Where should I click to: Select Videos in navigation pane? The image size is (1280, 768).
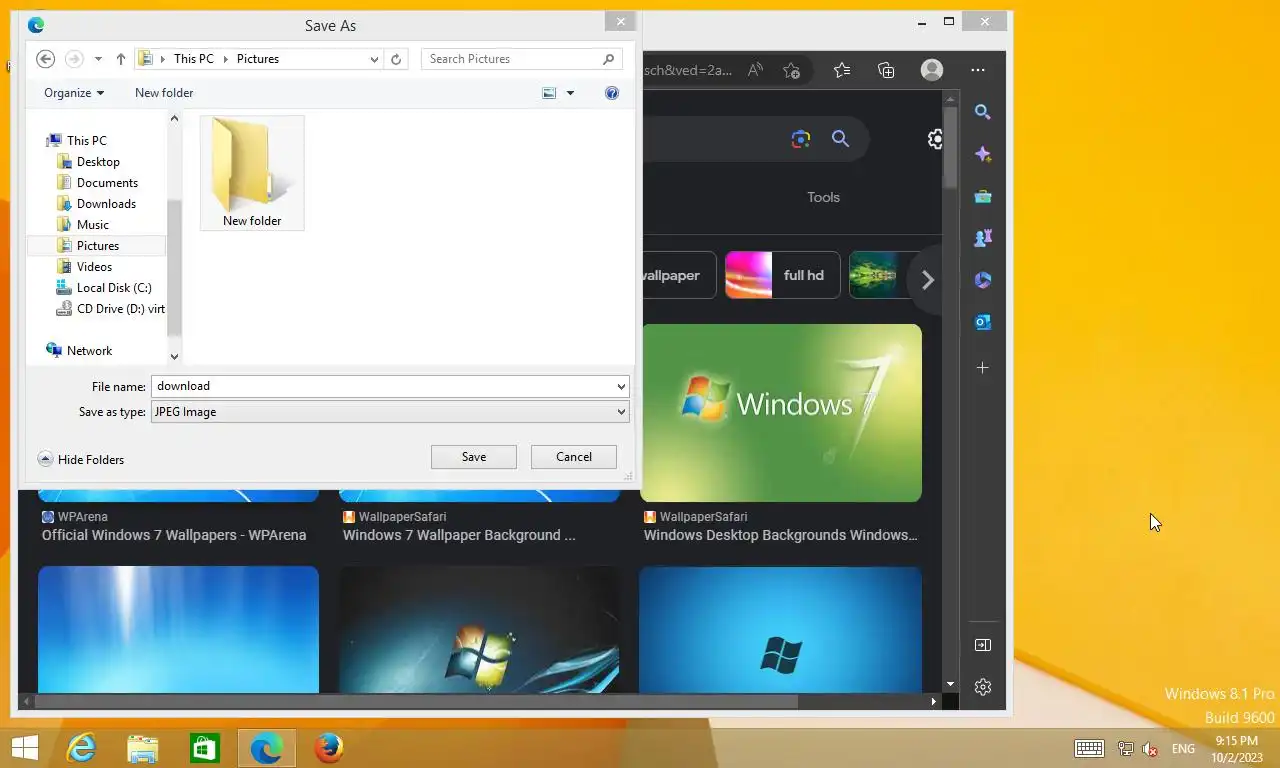pos(94,267)
